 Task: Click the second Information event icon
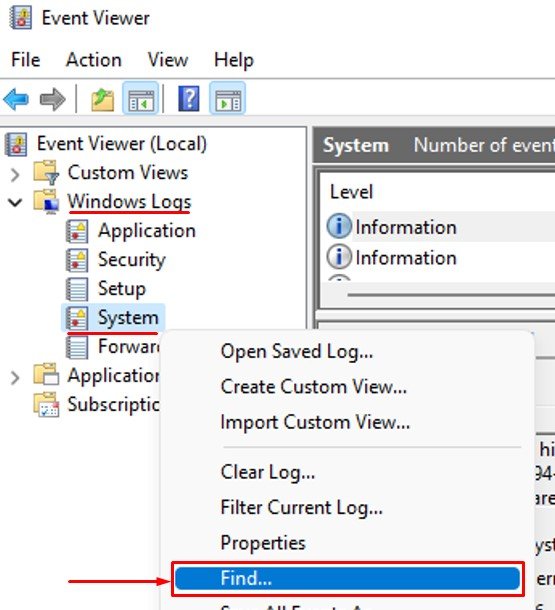339,257
